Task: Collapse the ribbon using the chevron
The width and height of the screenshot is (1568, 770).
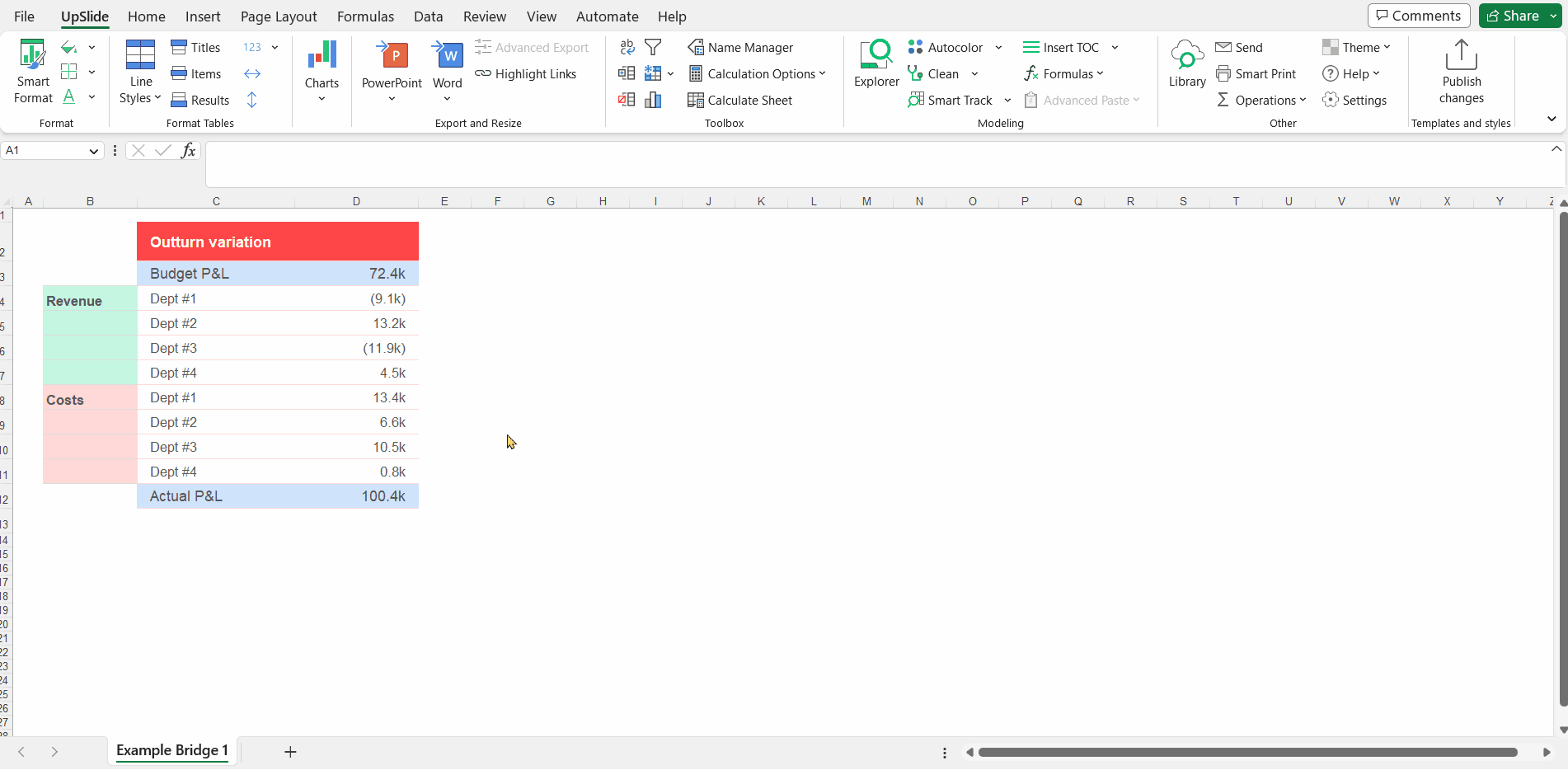Action: [x=1552, y=120]
